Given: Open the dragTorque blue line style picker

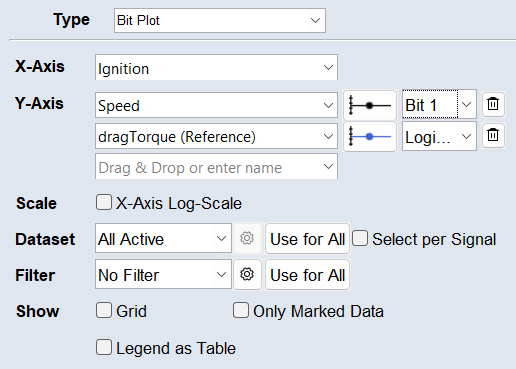Looking at the screenshot, I should pyautogui.click(x=370, y=137).
